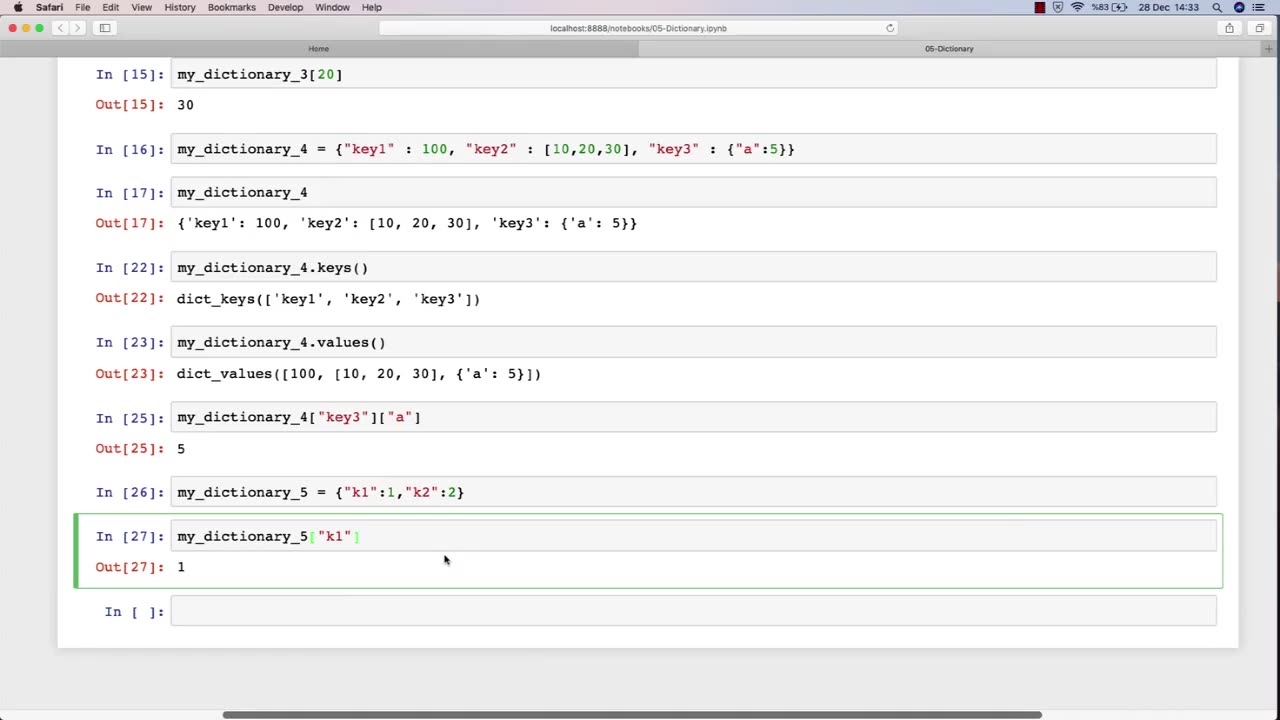
Task: Click the Out[22]: prompt label
Action: click(x=130, y=298)
